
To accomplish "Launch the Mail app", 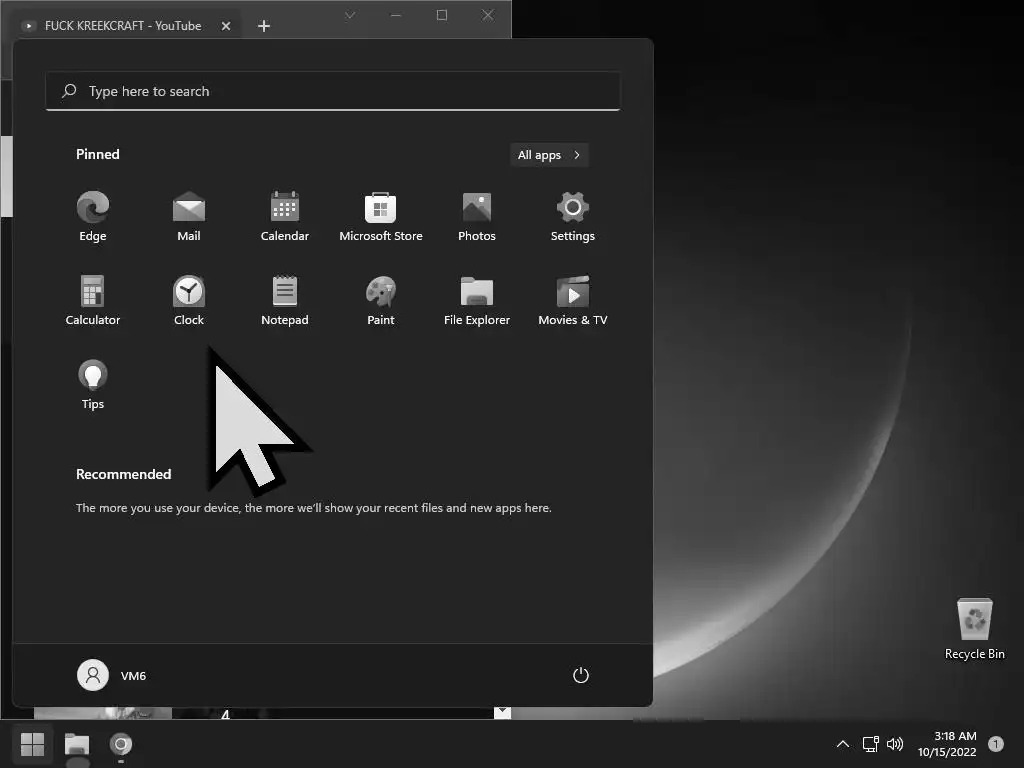I will pyautogui.click(x=189, y=217).
